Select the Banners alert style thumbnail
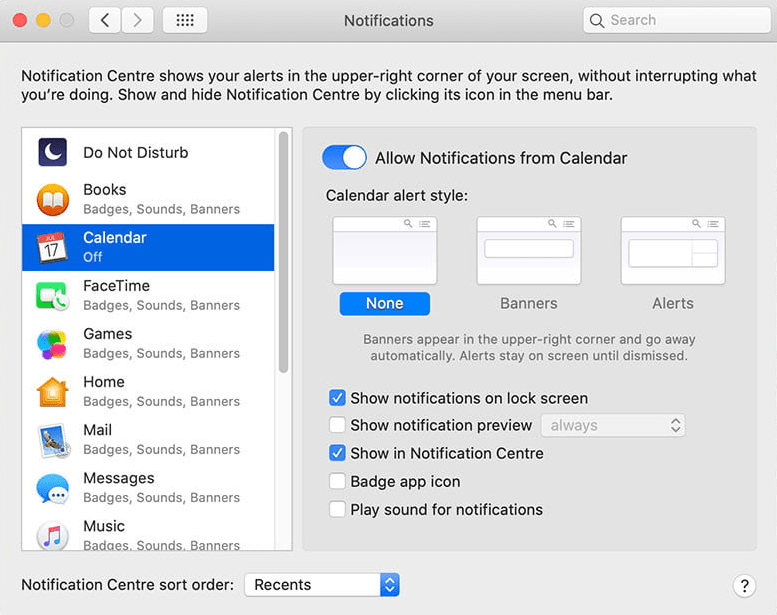777x615 pixels. coord(529,250)
